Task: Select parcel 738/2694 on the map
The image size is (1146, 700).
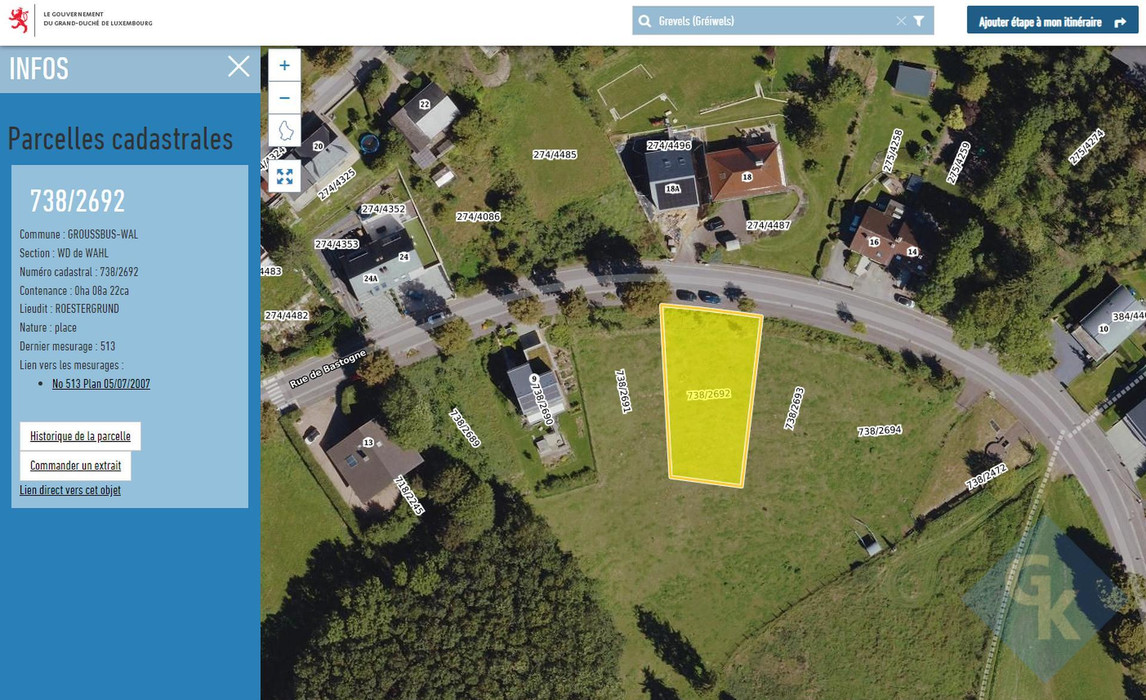Action: (879, 431)
